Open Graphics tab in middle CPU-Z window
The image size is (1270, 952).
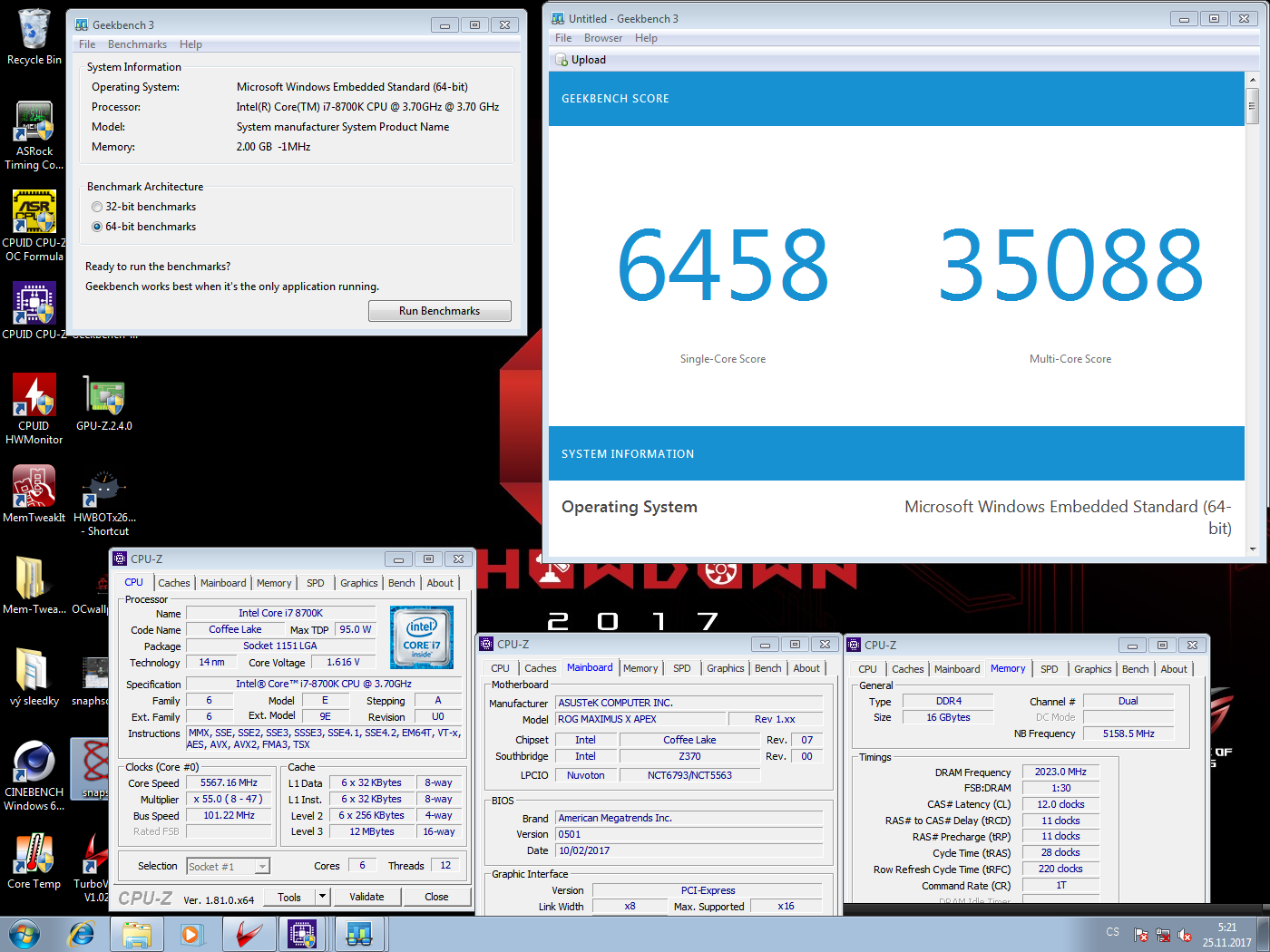[x=726, y=668]
